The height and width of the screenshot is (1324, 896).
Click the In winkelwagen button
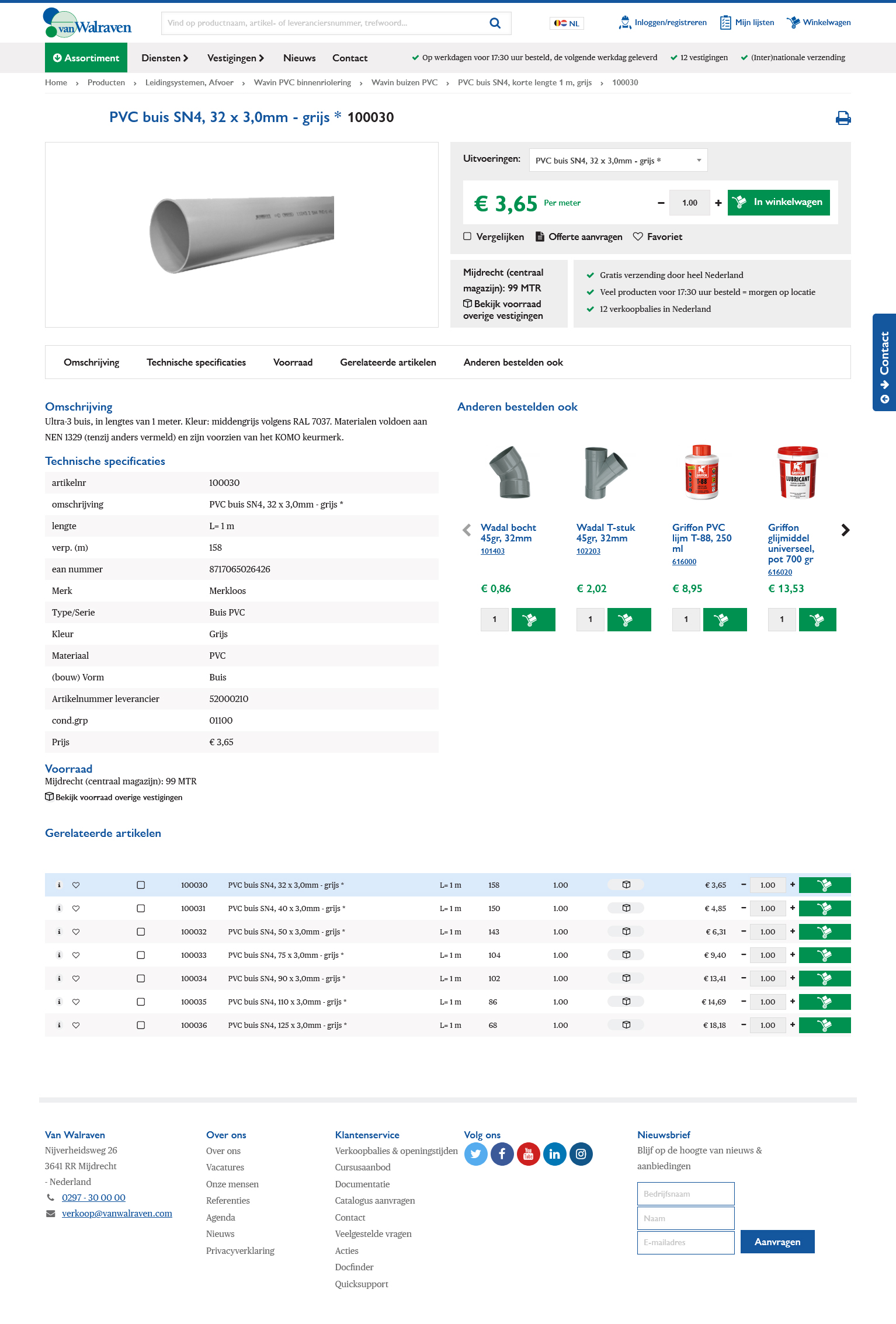779,203
